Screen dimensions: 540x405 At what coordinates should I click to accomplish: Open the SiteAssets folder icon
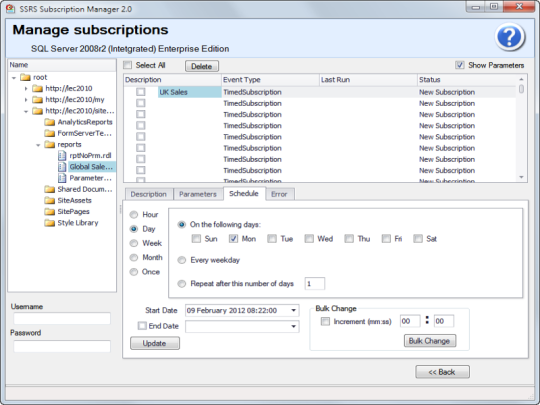tap(50, 200)
